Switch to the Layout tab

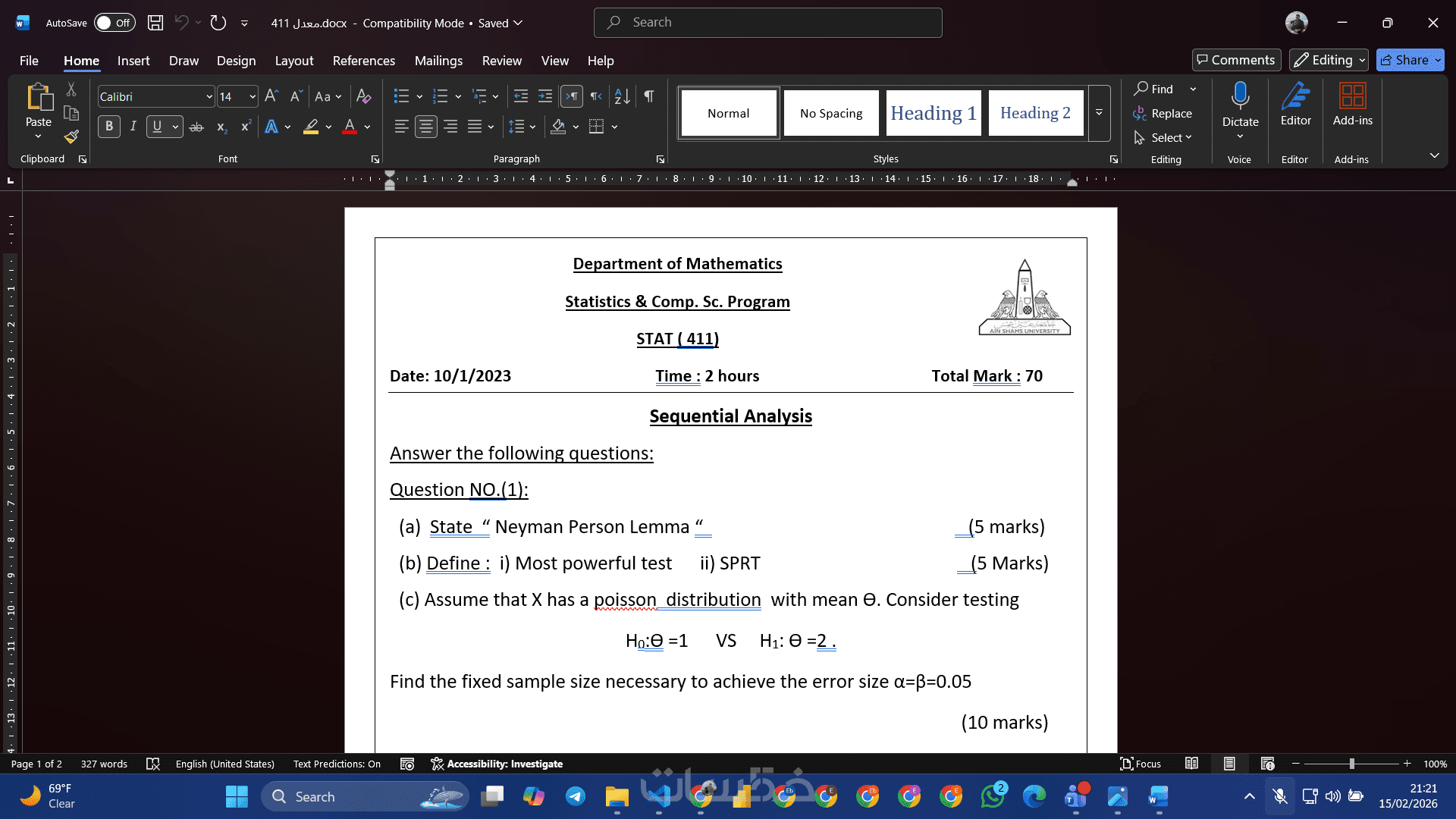click(x=293, y=61)
